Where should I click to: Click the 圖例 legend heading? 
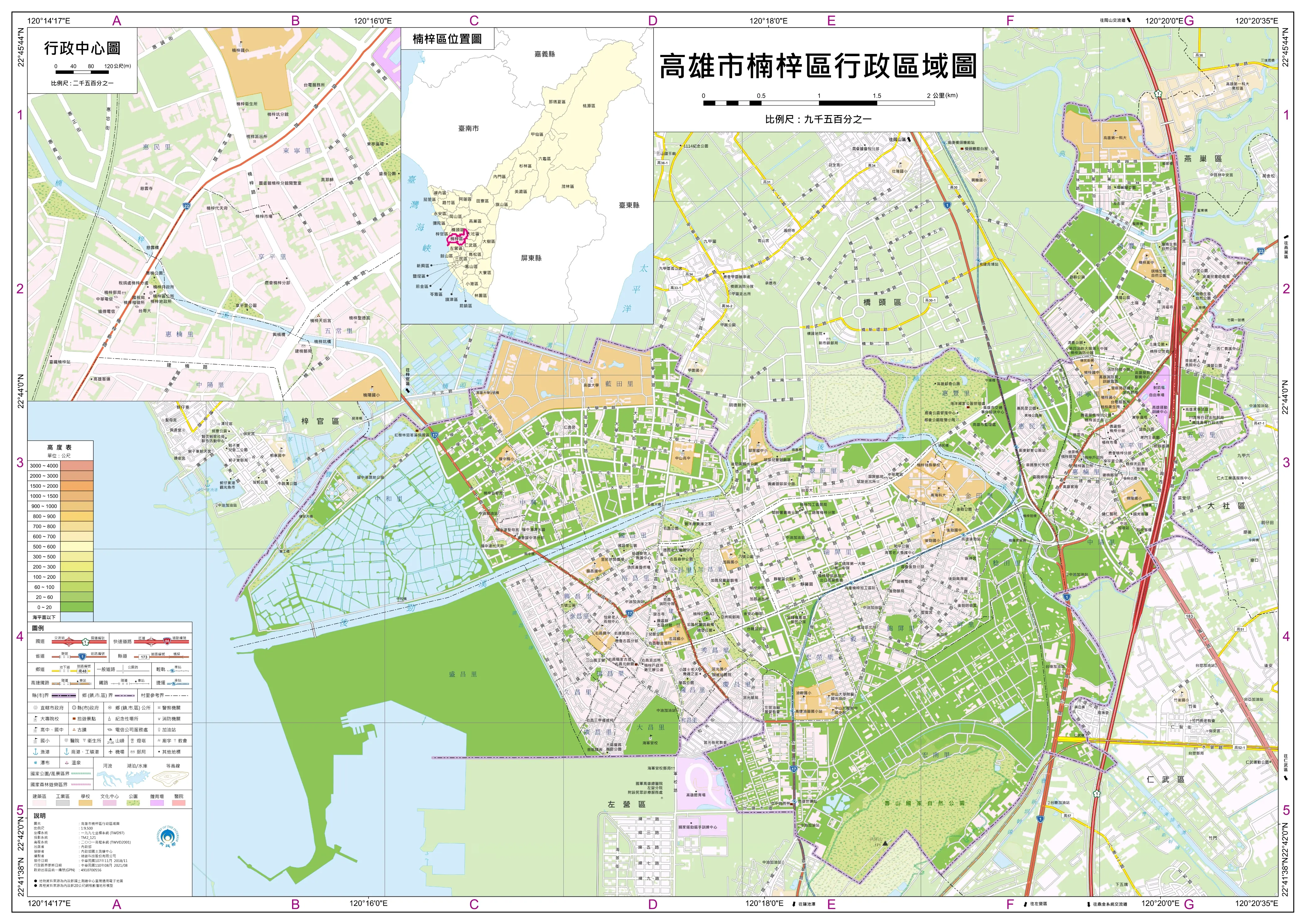[x=38, y=628]
